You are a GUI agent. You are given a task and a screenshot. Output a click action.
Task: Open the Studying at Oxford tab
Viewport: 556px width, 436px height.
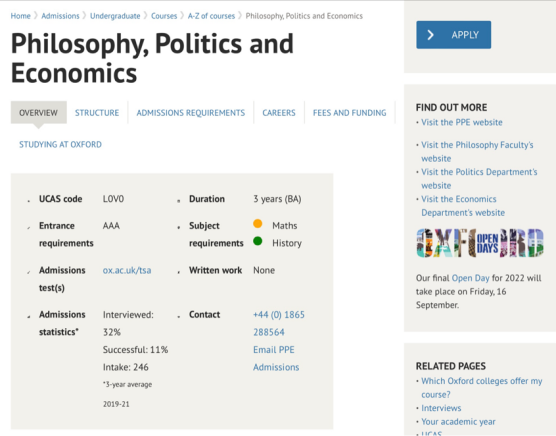(x=60, y=145)
